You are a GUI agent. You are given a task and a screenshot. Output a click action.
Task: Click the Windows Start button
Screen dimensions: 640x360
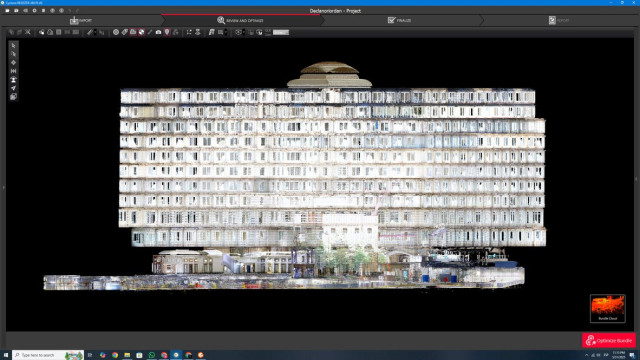(x=6, y=355)
